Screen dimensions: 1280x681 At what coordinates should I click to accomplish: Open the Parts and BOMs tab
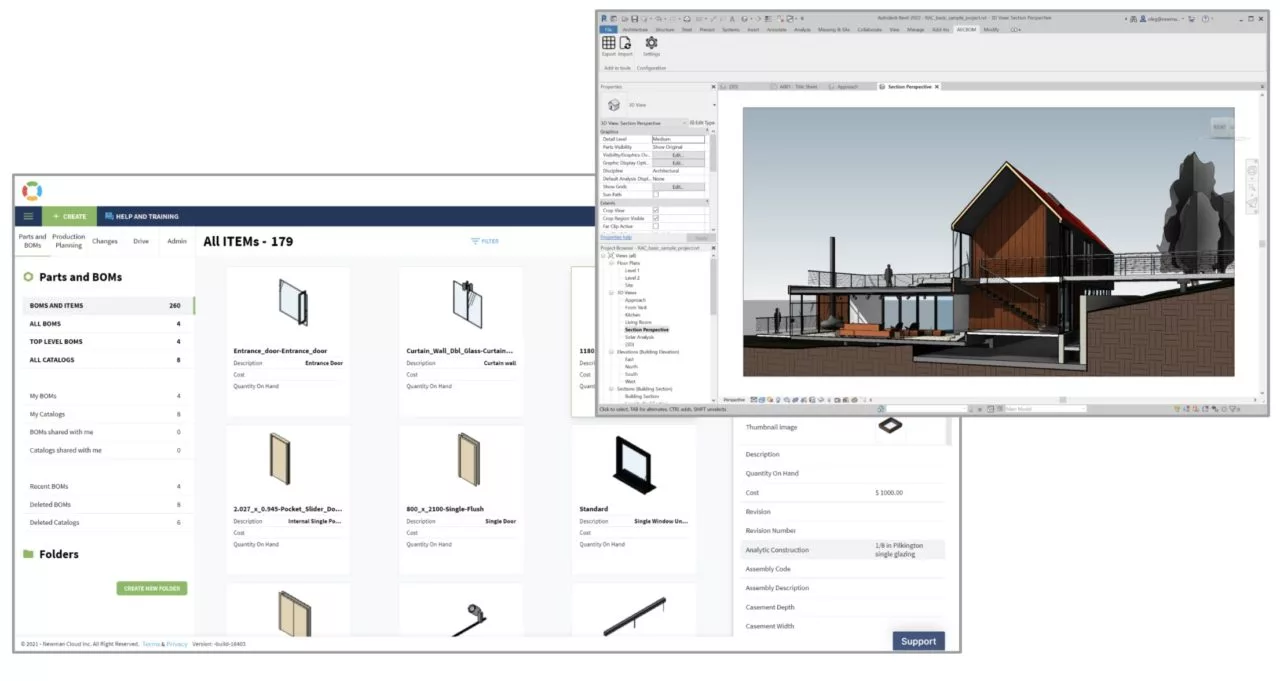point(33,241)
